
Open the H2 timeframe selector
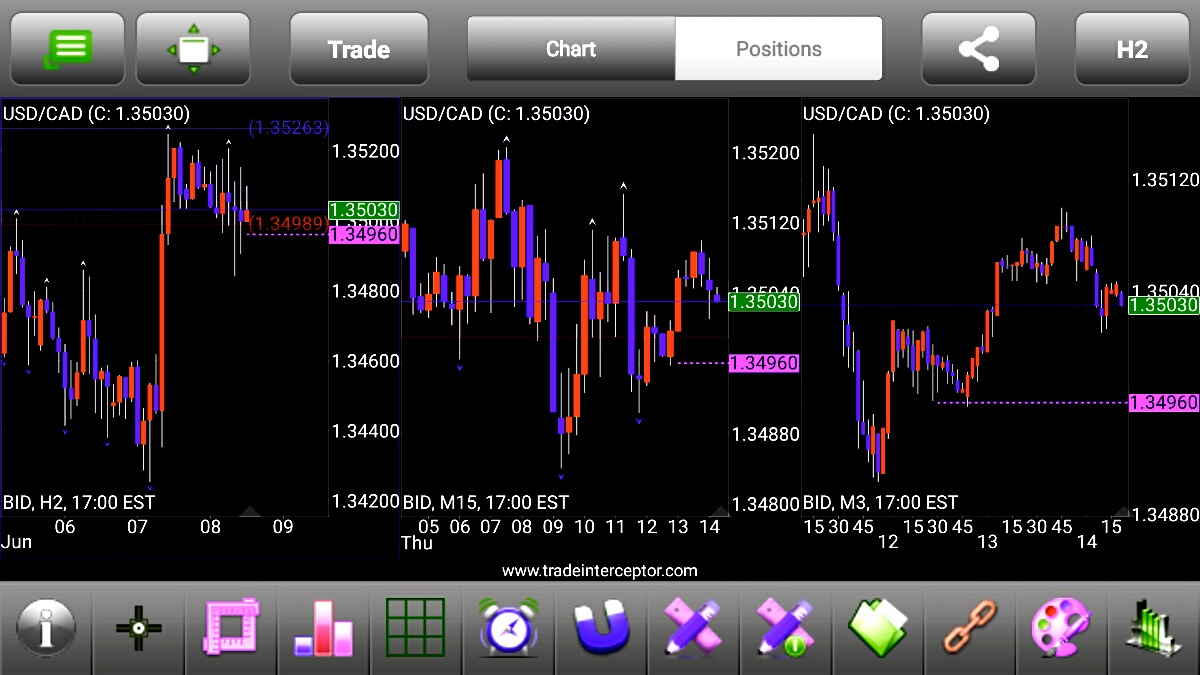click(1132, 48)
